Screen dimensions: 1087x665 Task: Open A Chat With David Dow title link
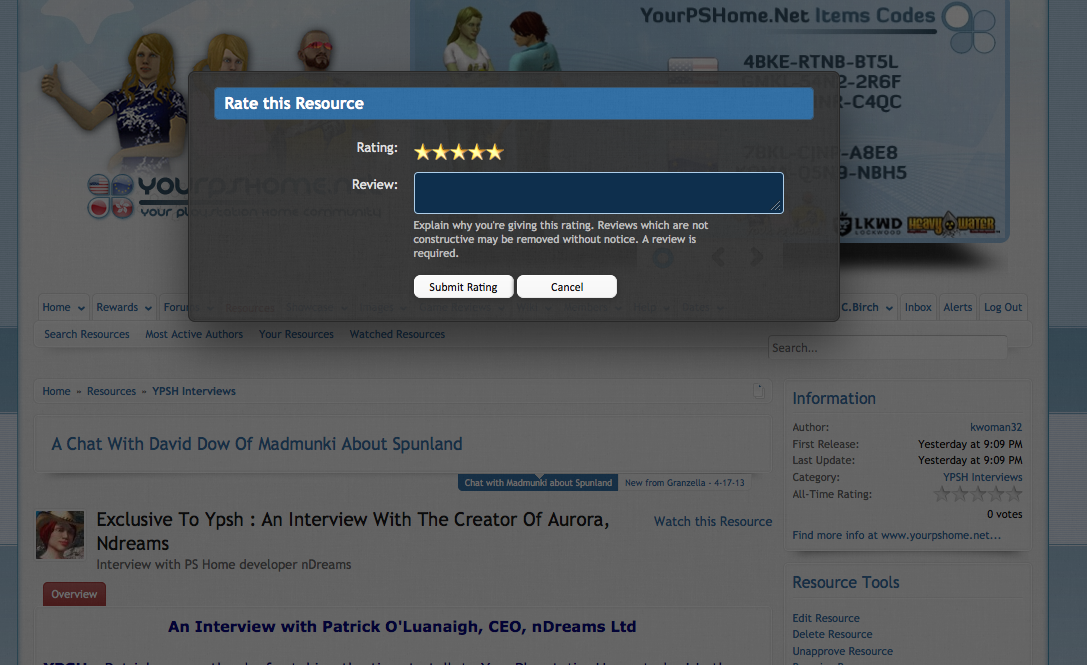[256, 444]
